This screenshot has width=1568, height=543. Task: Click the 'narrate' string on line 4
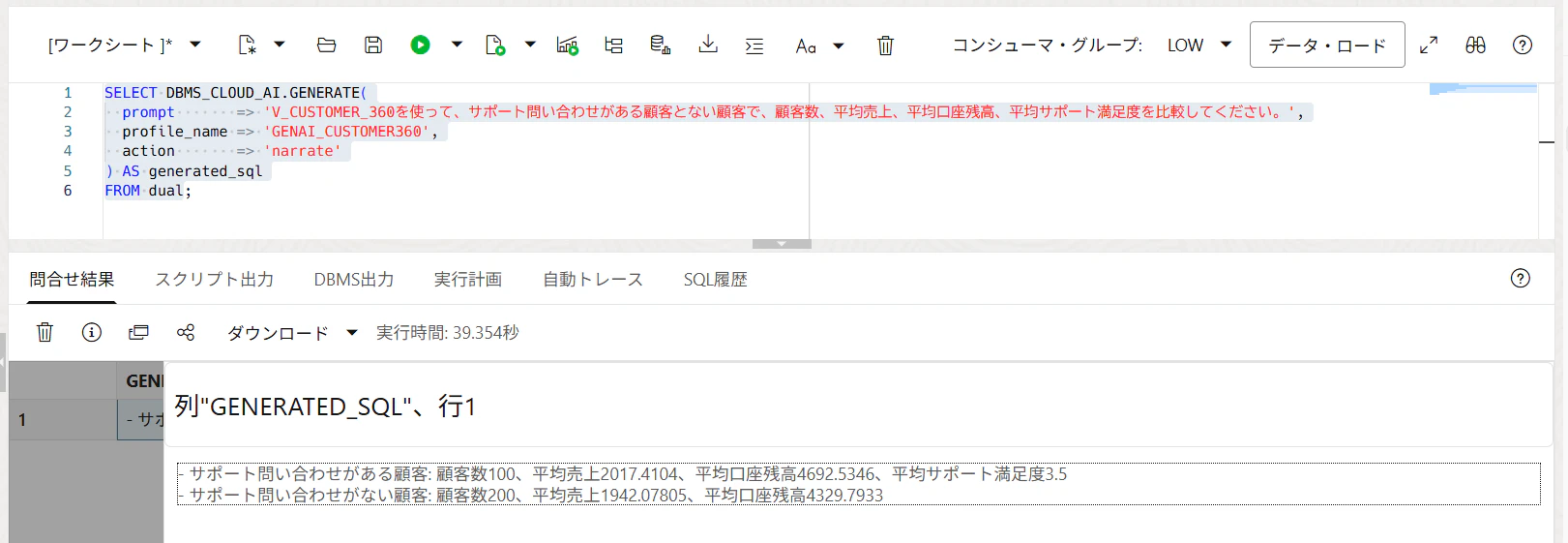pos(303,151)
